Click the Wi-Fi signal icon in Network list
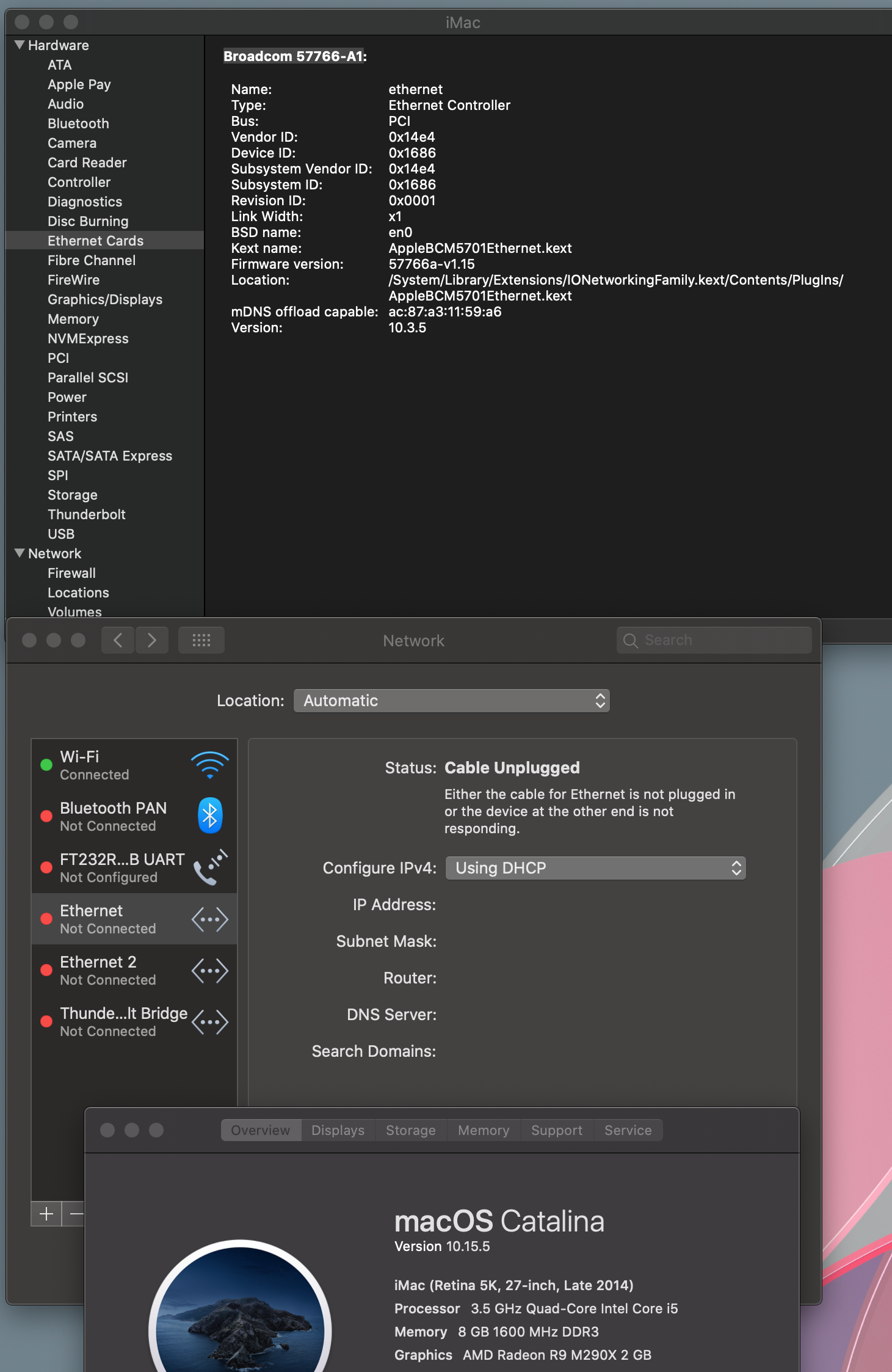The height and width of the screenshot is (1372, 892). pos(209,765)
